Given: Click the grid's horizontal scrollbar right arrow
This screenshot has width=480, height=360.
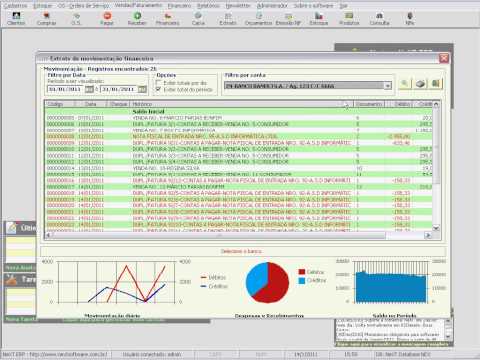Looking at the screenshot, I should [428, 235].
